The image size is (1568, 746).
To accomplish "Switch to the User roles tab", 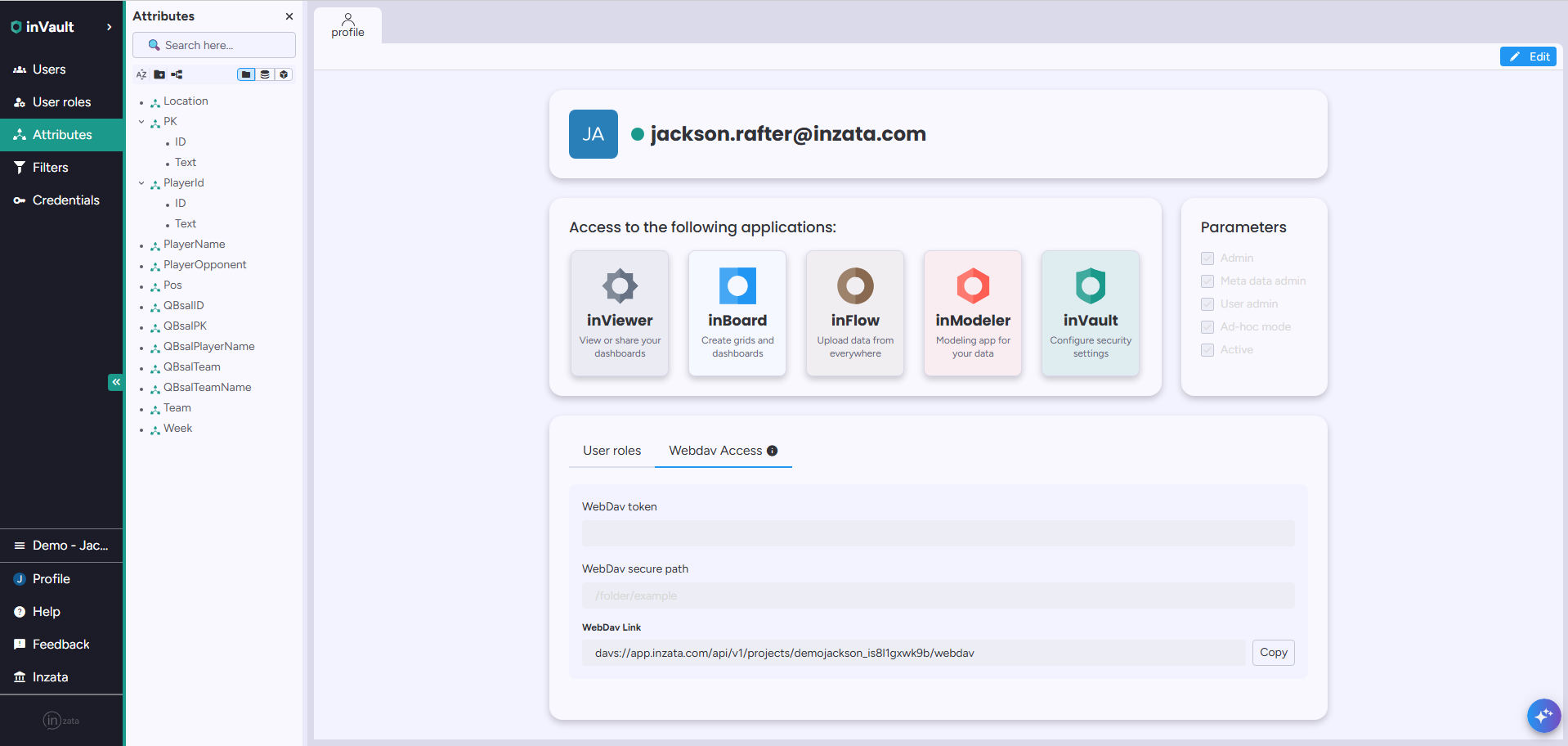I will [x=611, y=451].
